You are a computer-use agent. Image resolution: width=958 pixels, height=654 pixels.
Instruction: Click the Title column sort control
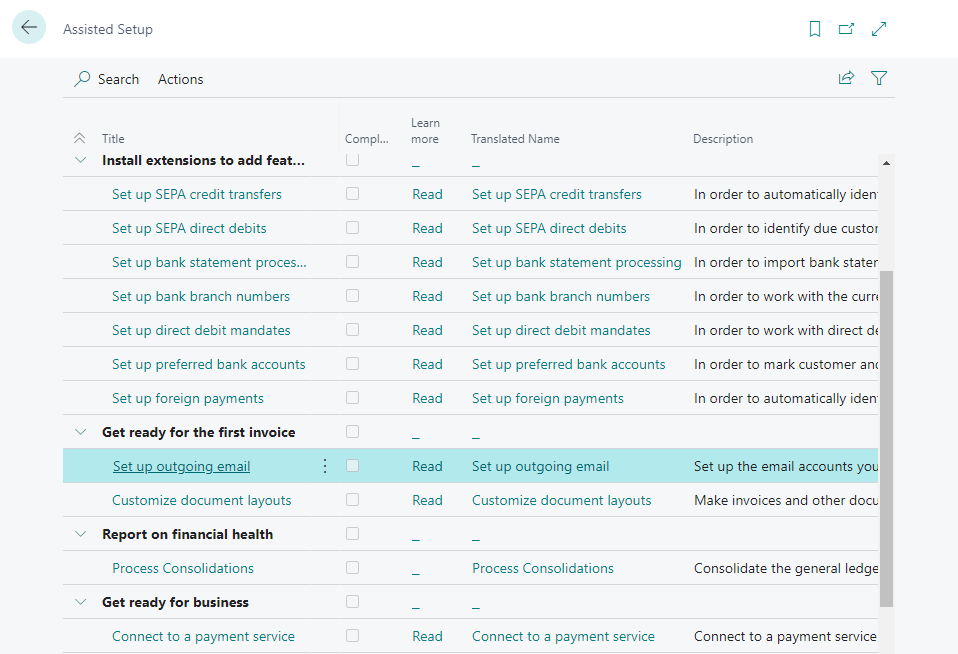coord(81,138)
